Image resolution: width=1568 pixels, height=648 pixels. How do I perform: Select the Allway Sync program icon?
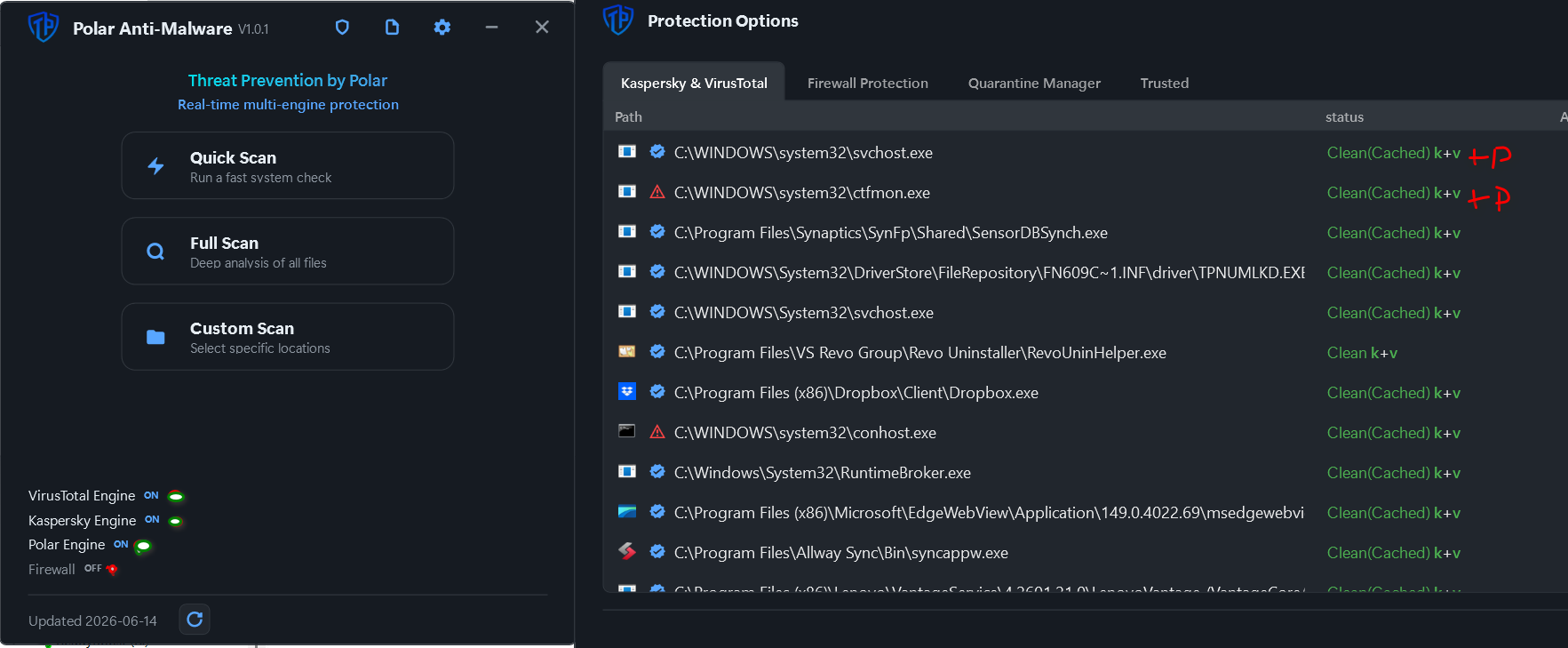click(627, 552)
